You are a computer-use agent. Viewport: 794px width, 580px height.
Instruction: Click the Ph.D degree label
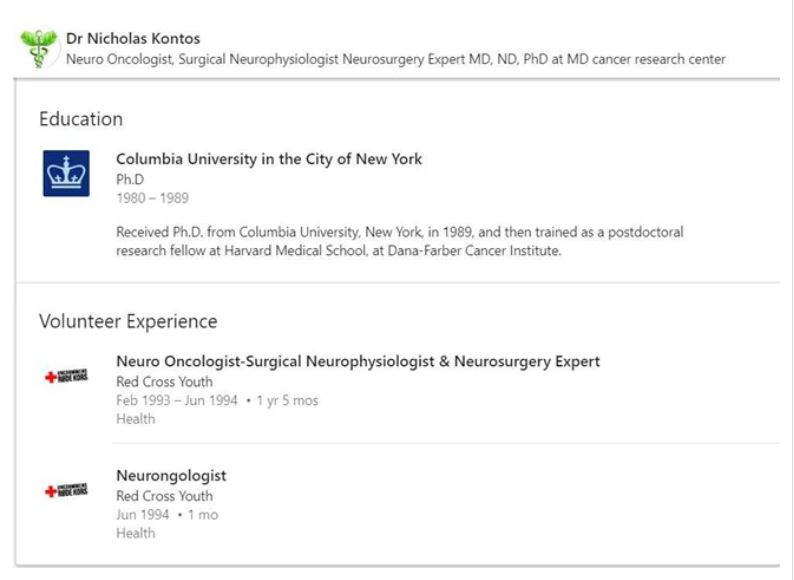point(131,179)
